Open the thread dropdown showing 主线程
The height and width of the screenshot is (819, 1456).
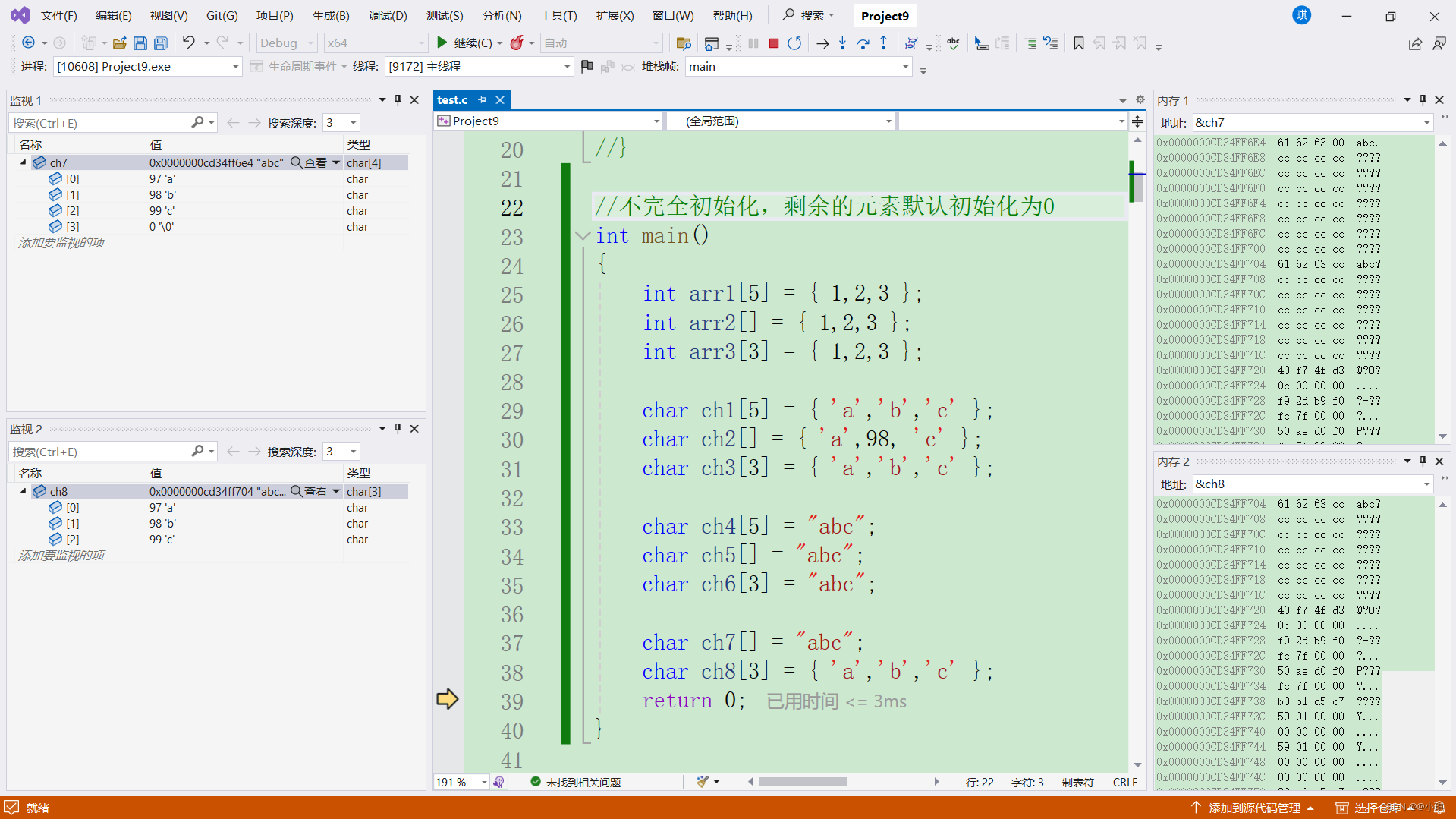pyautogui.click(x=479, y=67)
